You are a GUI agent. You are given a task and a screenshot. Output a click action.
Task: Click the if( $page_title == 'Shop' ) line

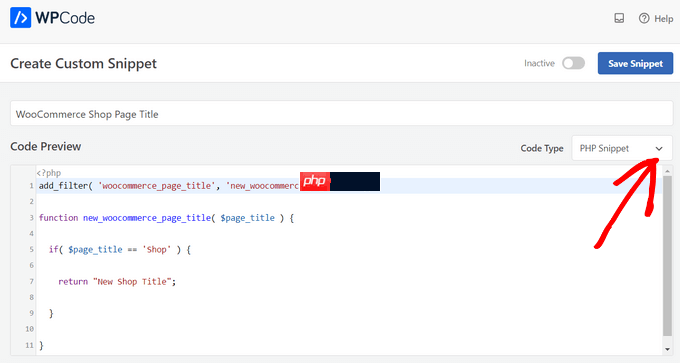coord(120,249)
